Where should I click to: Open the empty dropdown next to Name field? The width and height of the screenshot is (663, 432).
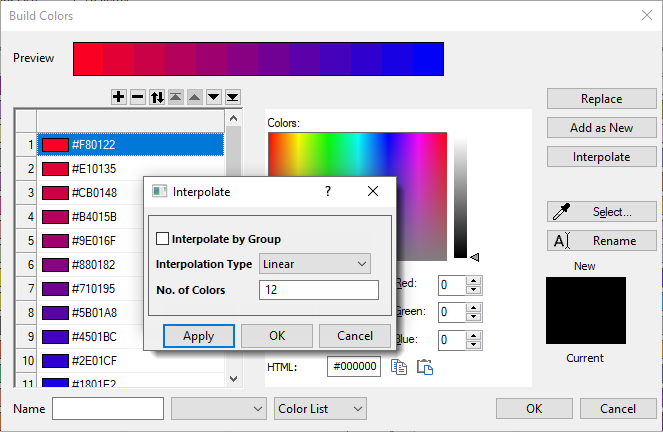(218, 409)
